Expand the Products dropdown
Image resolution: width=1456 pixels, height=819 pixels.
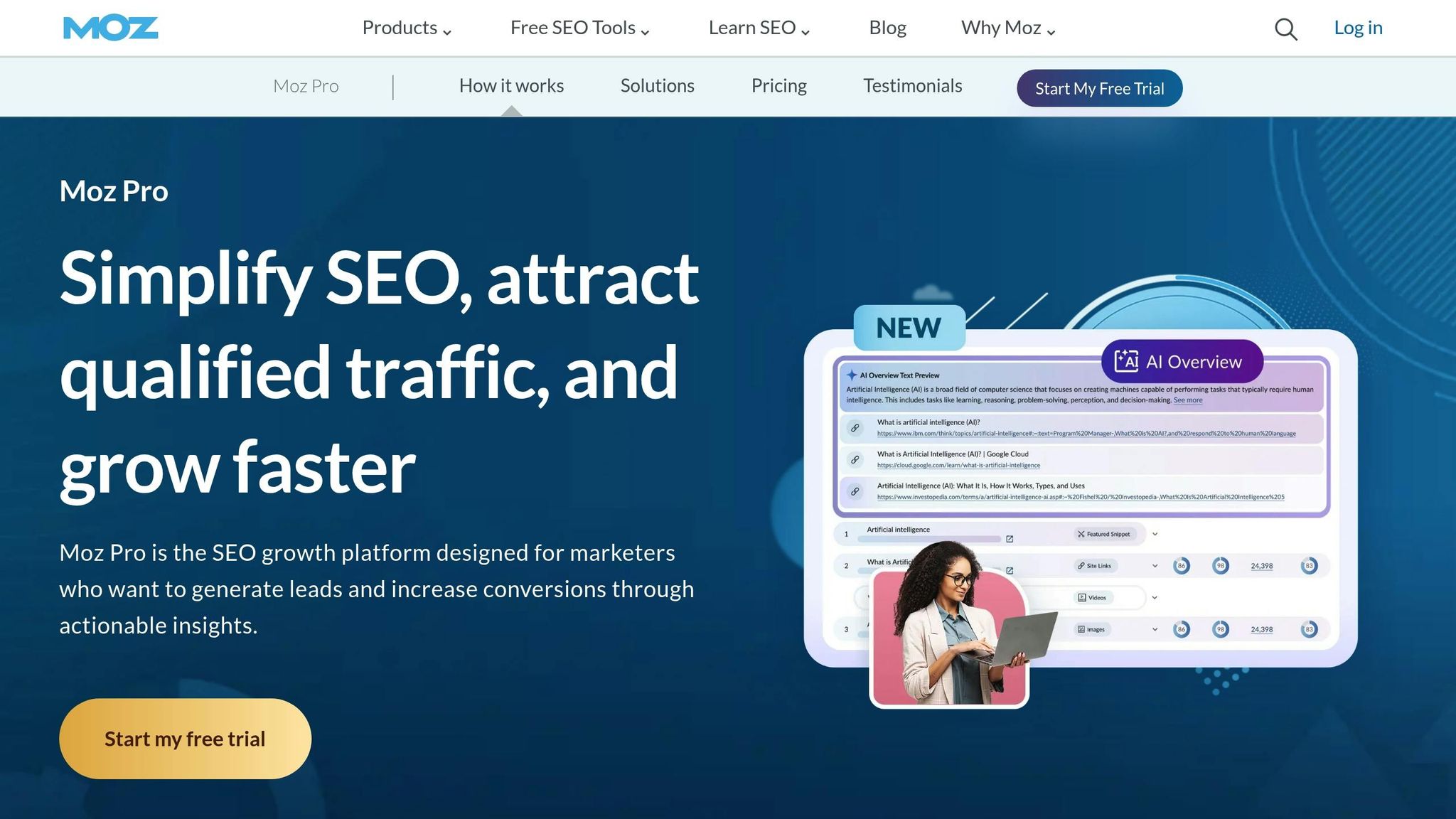[x=405, y=28]
